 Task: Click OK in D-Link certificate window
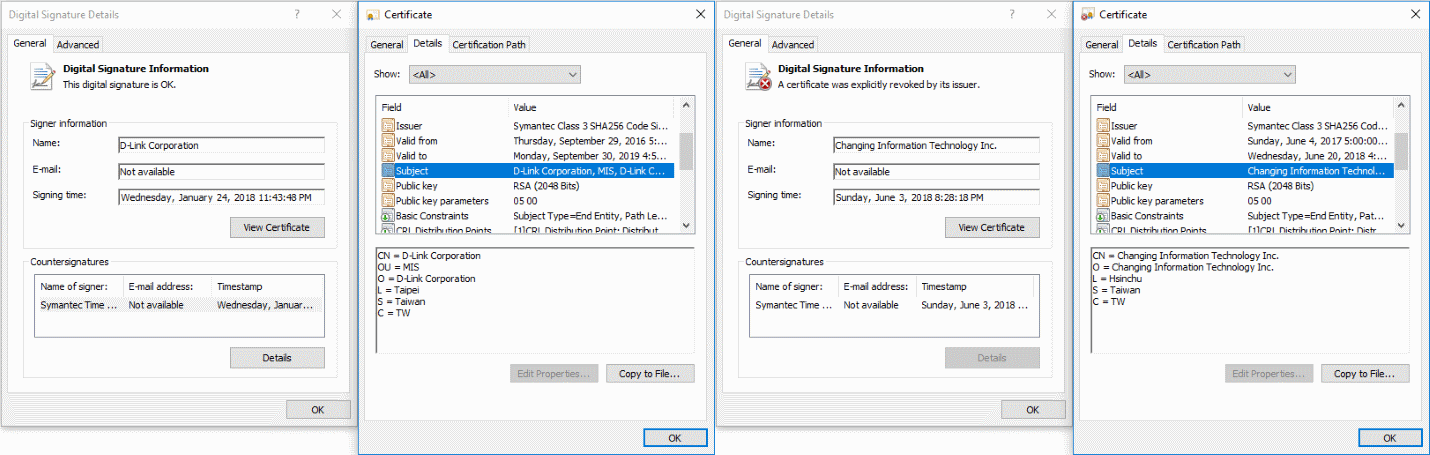point(675,438)
